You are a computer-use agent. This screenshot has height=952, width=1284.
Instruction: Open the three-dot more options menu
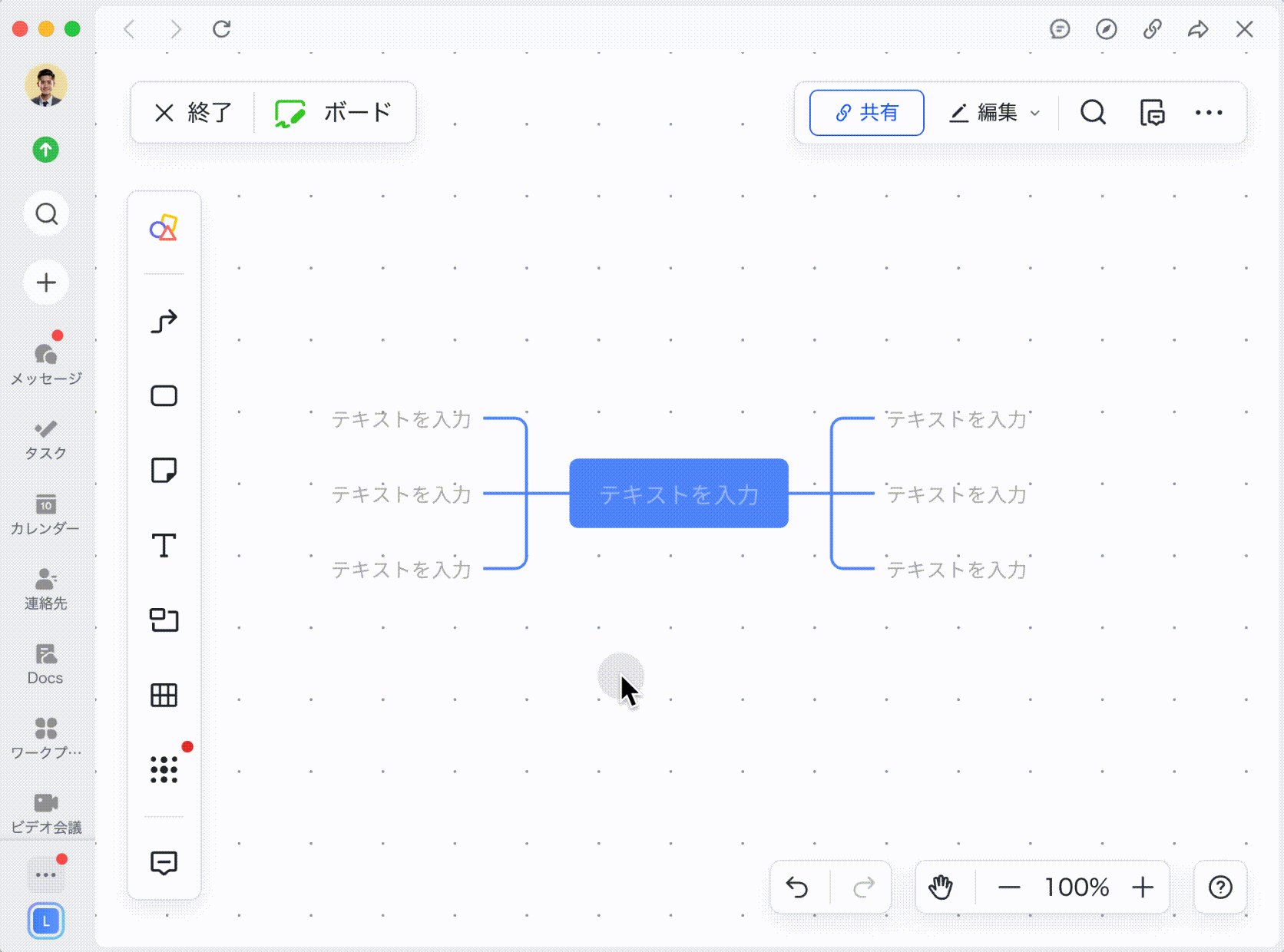(1208, 113)
